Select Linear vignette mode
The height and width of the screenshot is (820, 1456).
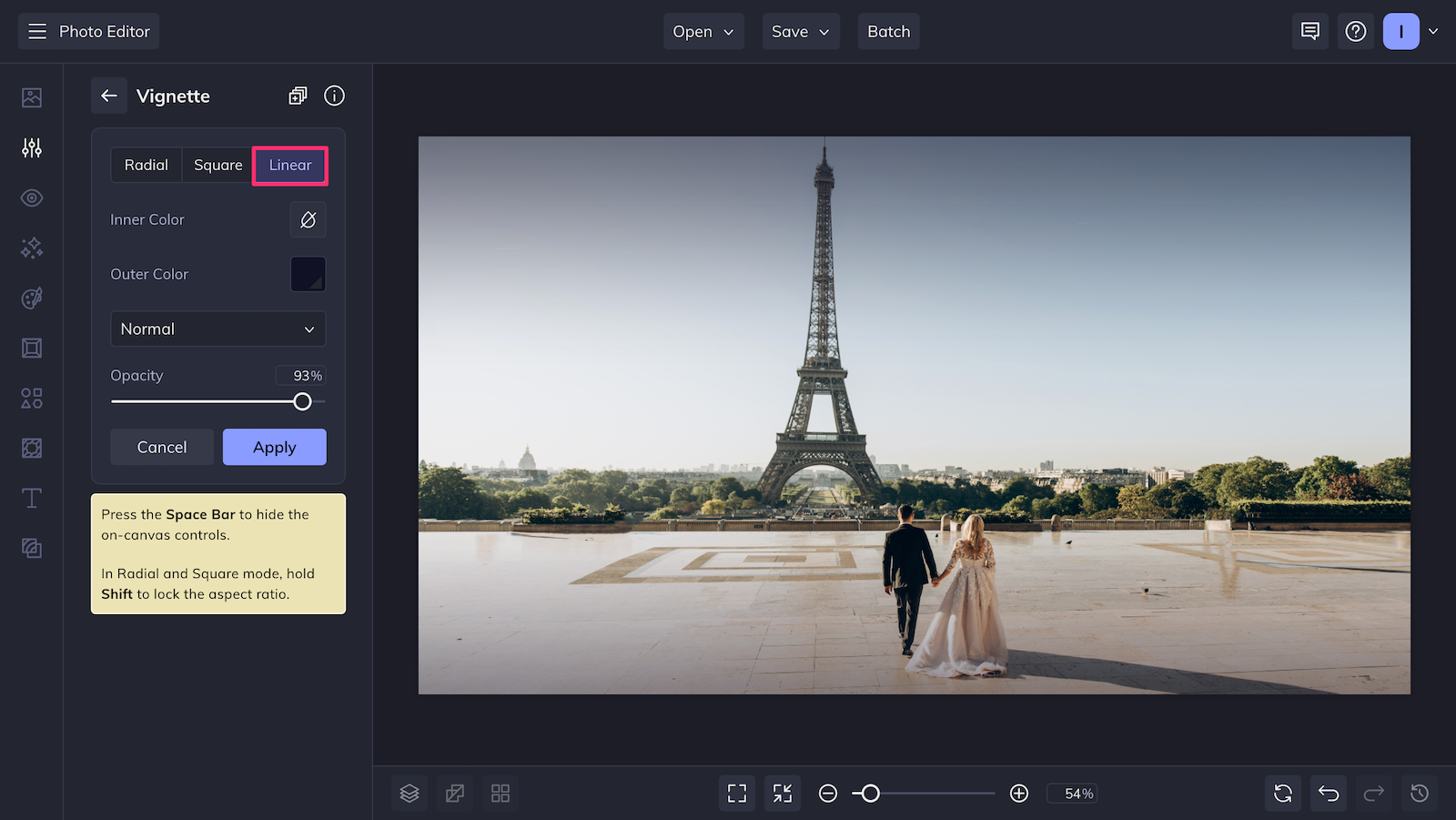coord(290,166)
